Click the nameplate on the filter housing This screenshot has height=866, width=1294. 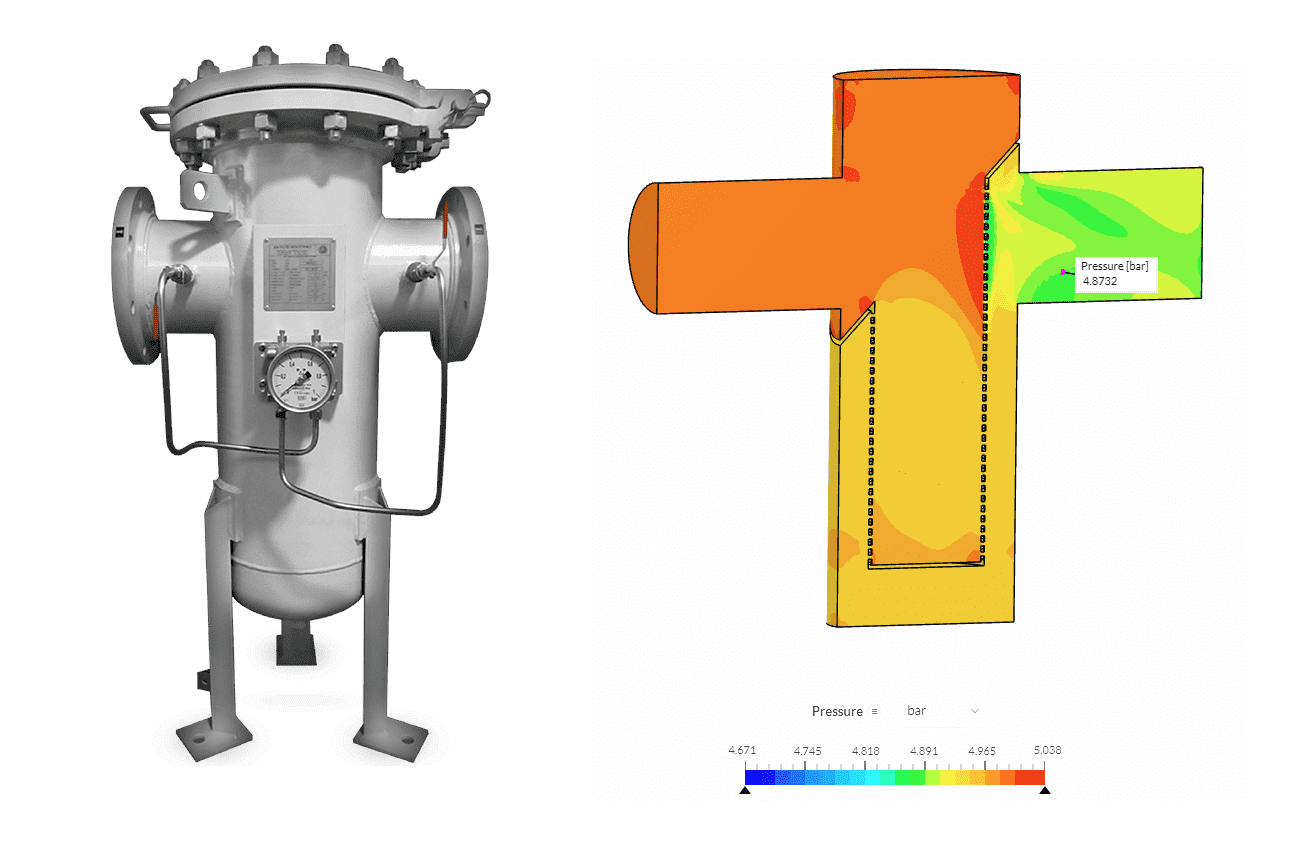click(298, 273)
